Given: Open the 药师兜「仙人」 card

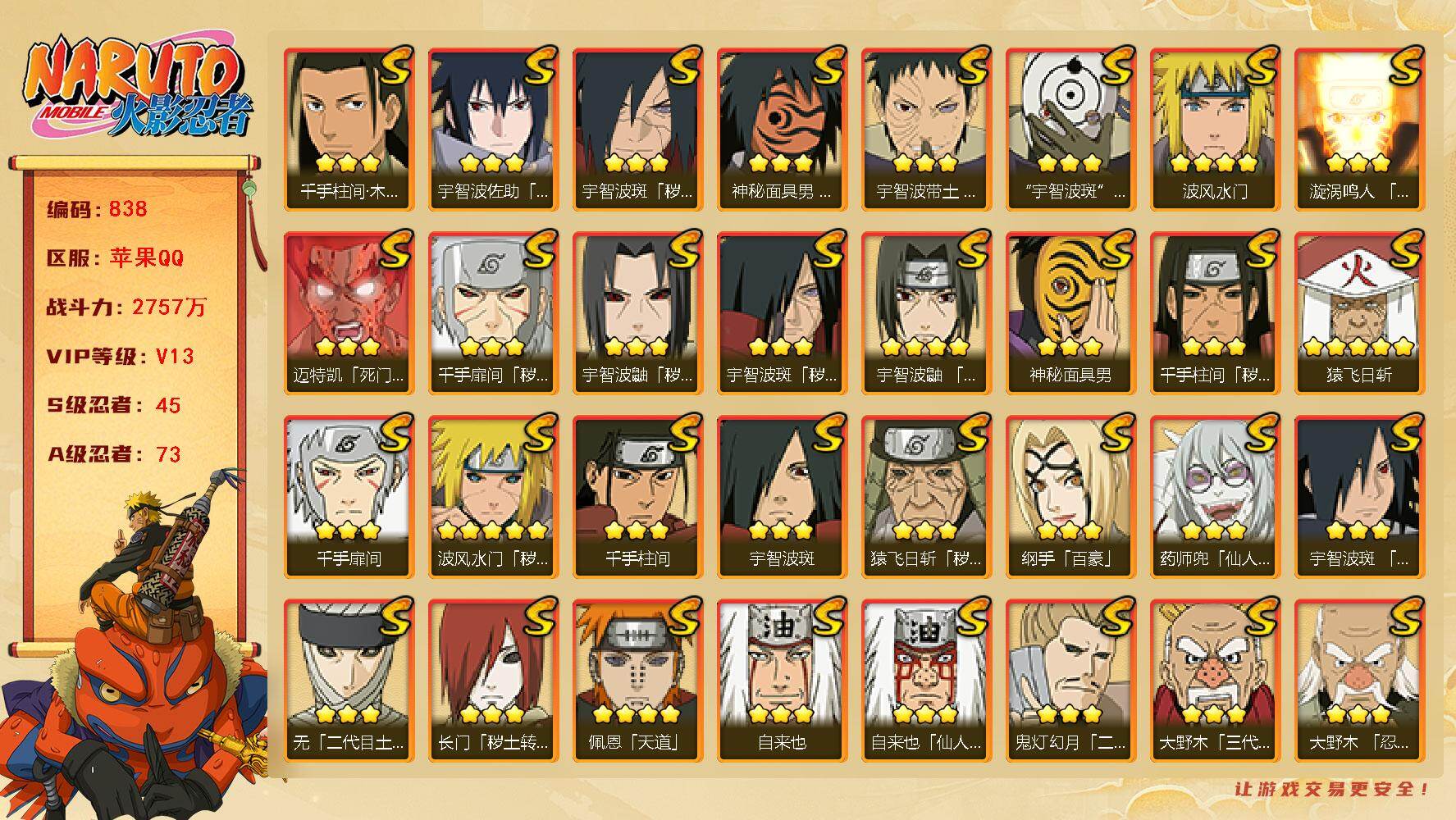Looking at the screenshot, I should point(1215,497).
